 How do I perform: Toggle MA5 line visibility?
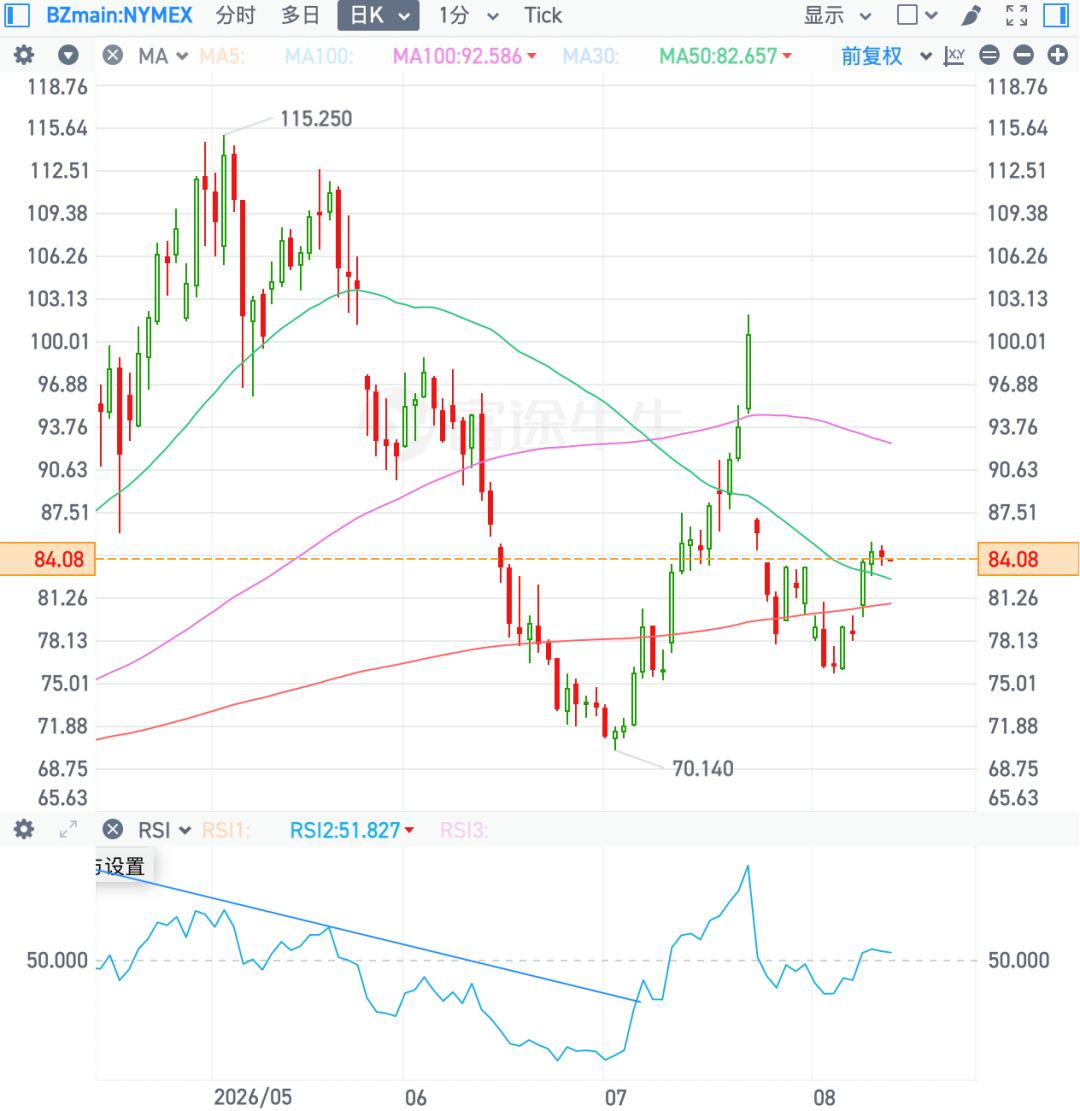222,56
